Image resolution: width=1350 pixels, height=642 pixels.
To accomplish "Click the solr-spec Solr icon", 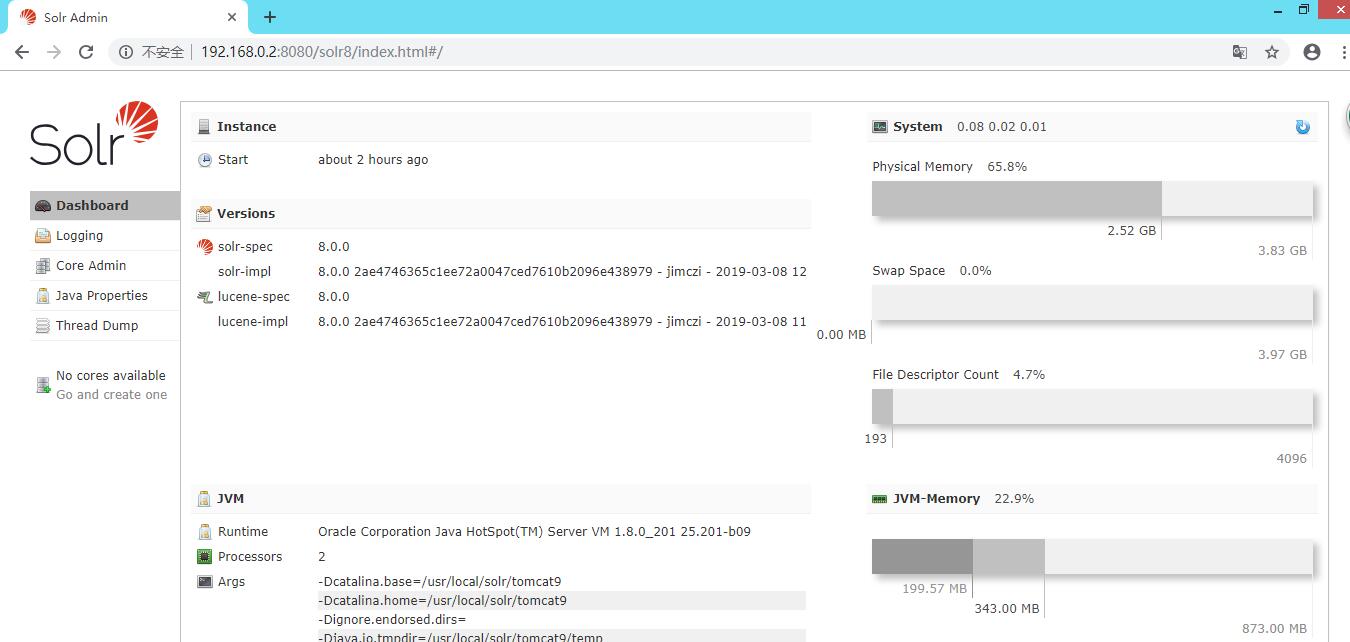I will (x=204, y=247).
